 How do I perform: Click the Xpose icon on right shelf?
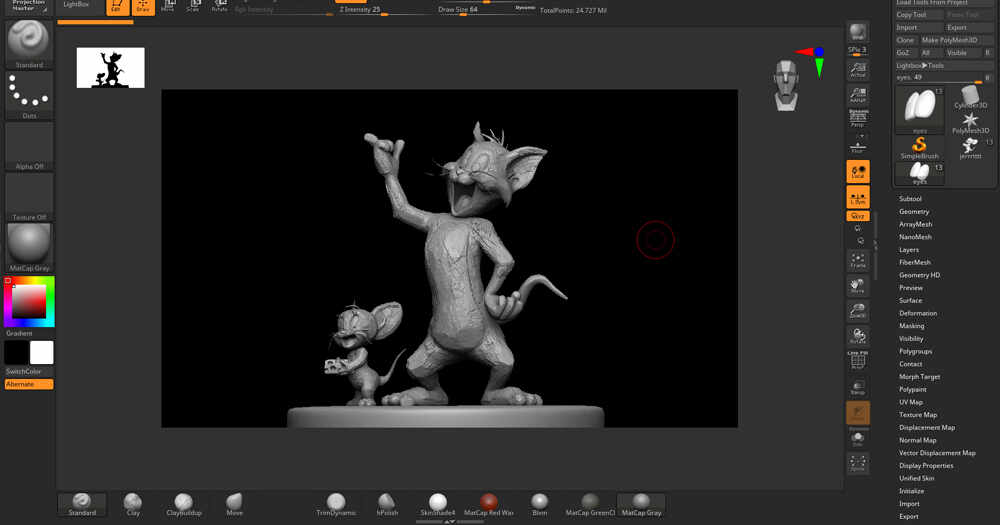pyautogui.click(x=858, y=463)
